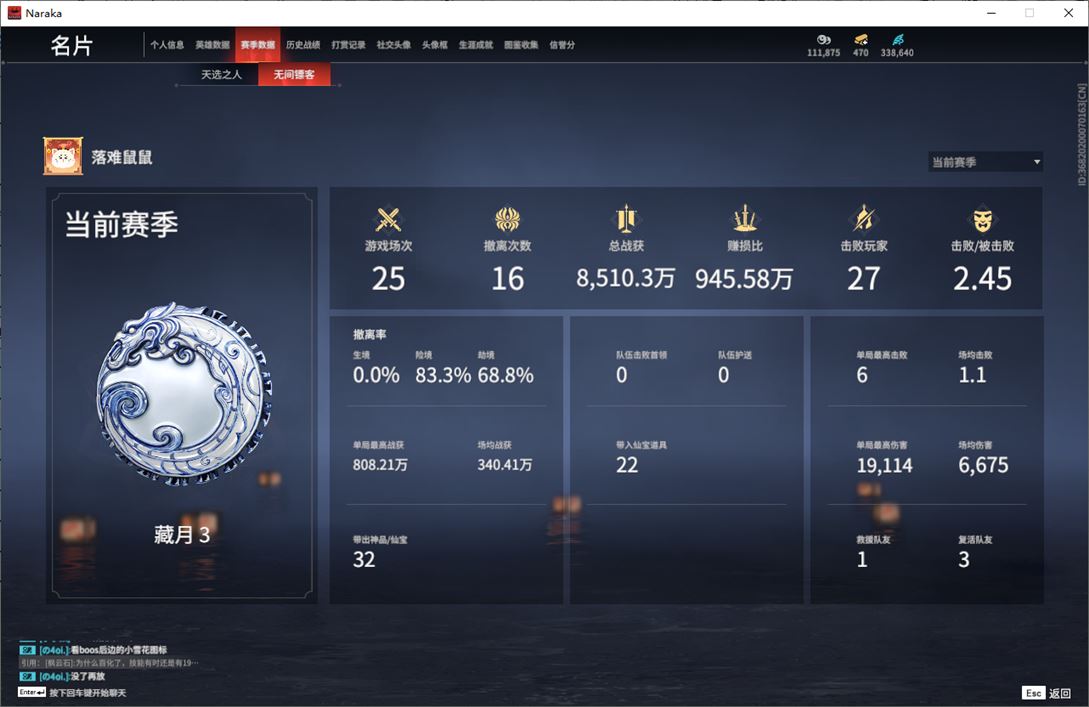
Task: Click the spider emblem 撤离次数 icon
Action: point(508,219)
